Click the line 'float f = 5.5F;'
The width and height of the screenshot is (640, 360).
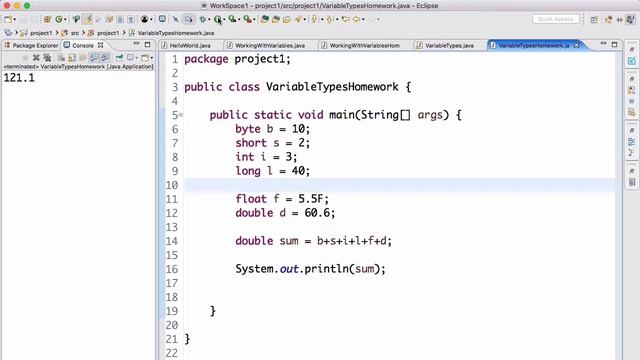coord(282,199)
